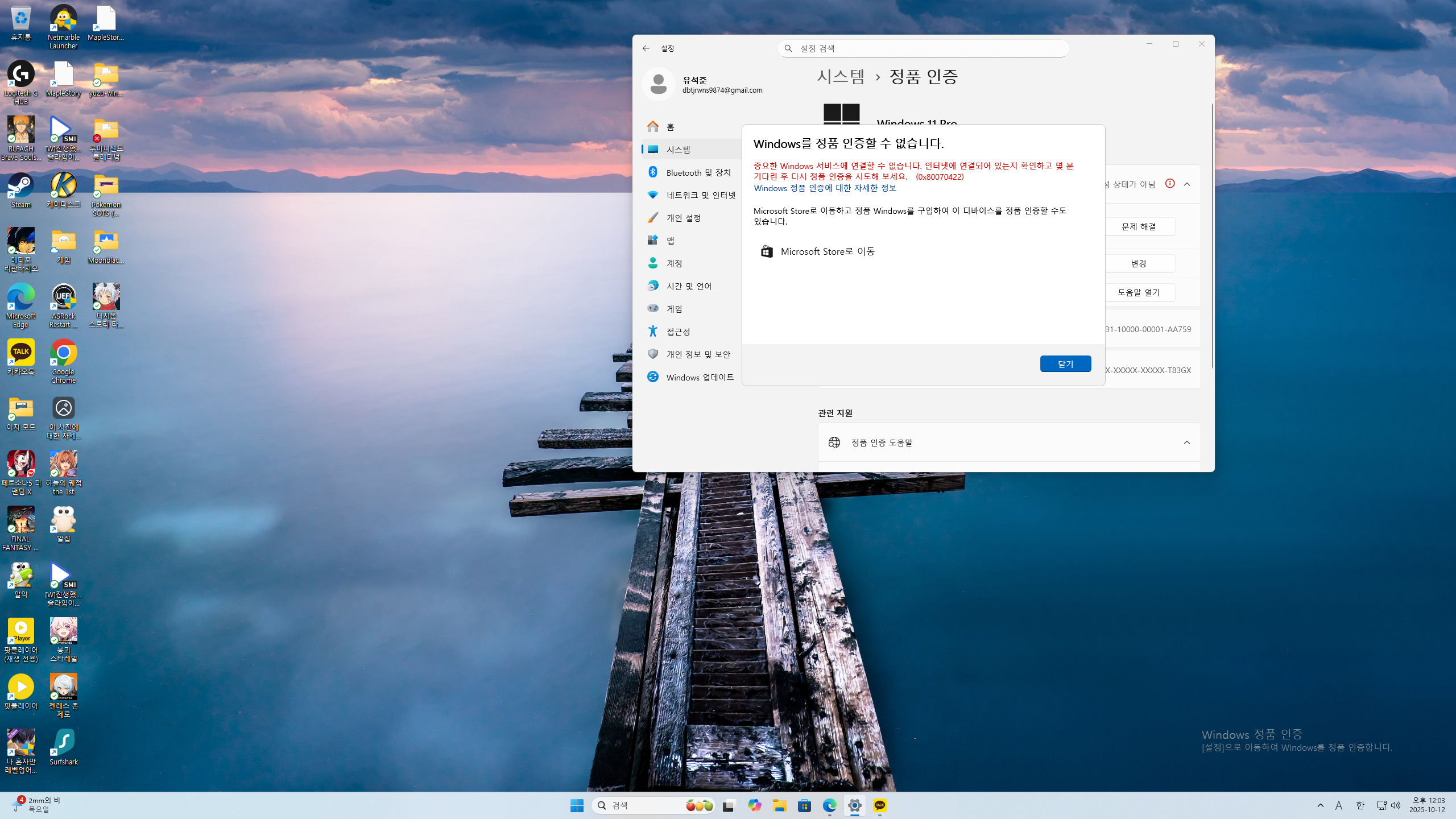Screen dimensions: 1456x819
Task: Click the 도움말 열기 button
Action: coord(1139,292)
